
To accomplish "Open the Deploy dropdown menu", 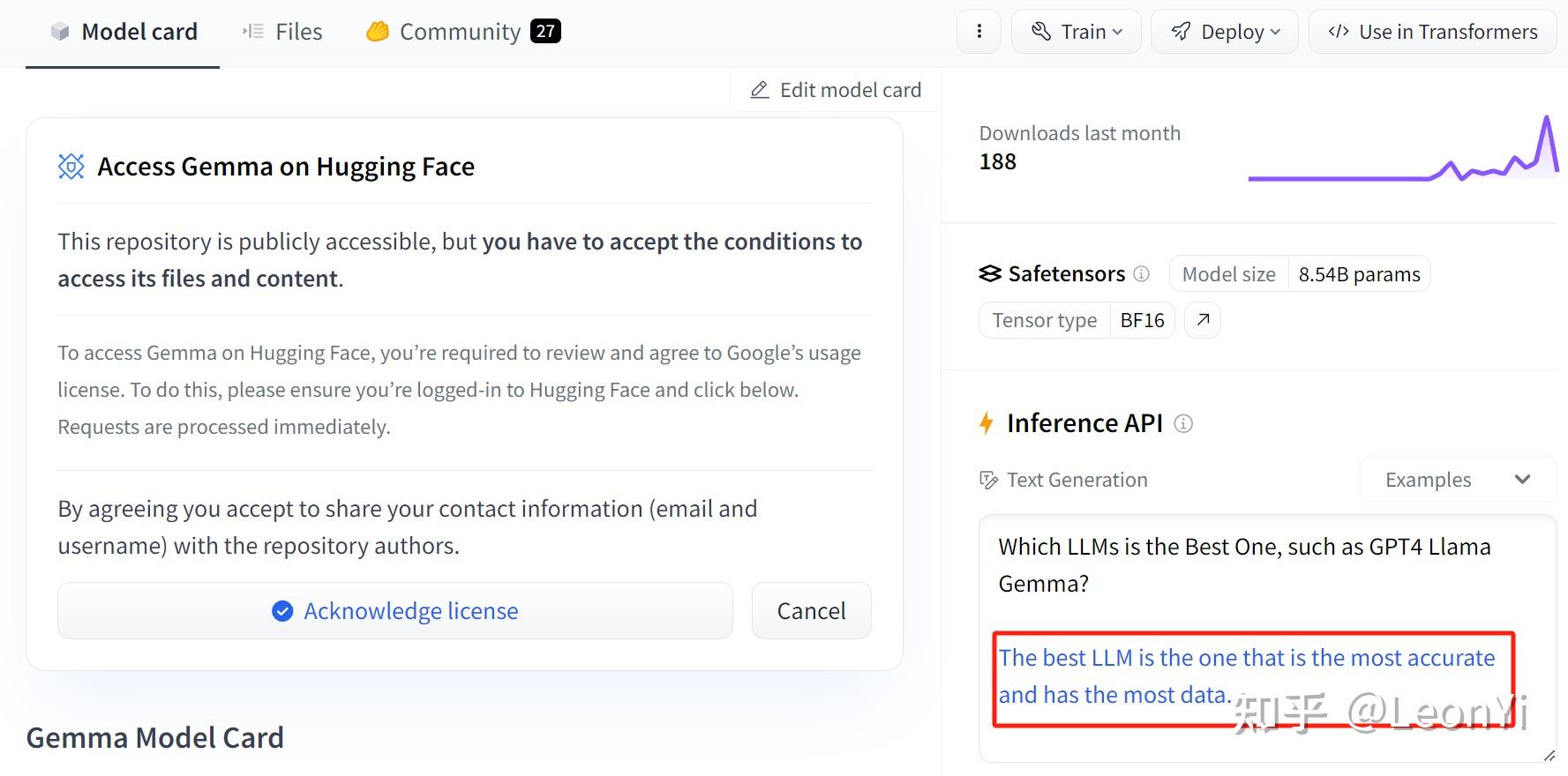I will pos(1225,32).
